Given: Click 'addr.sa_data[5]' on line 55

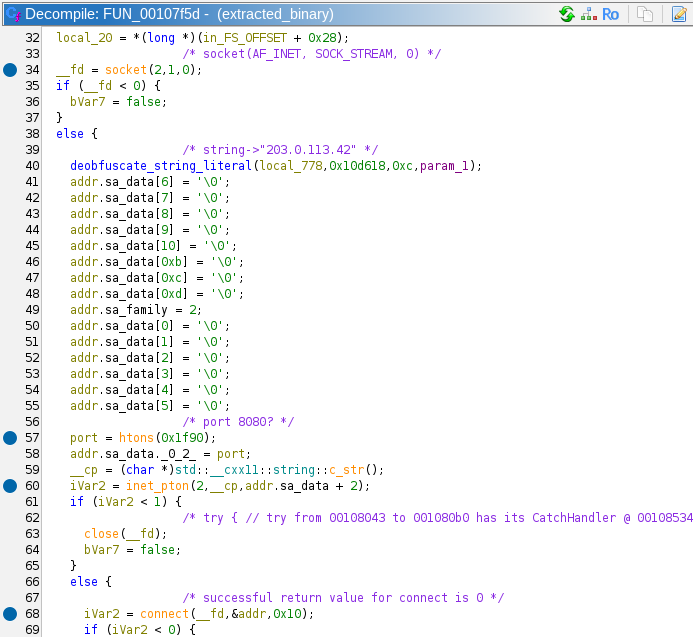Looking at the screenshot, I should [x=122, y=406].
